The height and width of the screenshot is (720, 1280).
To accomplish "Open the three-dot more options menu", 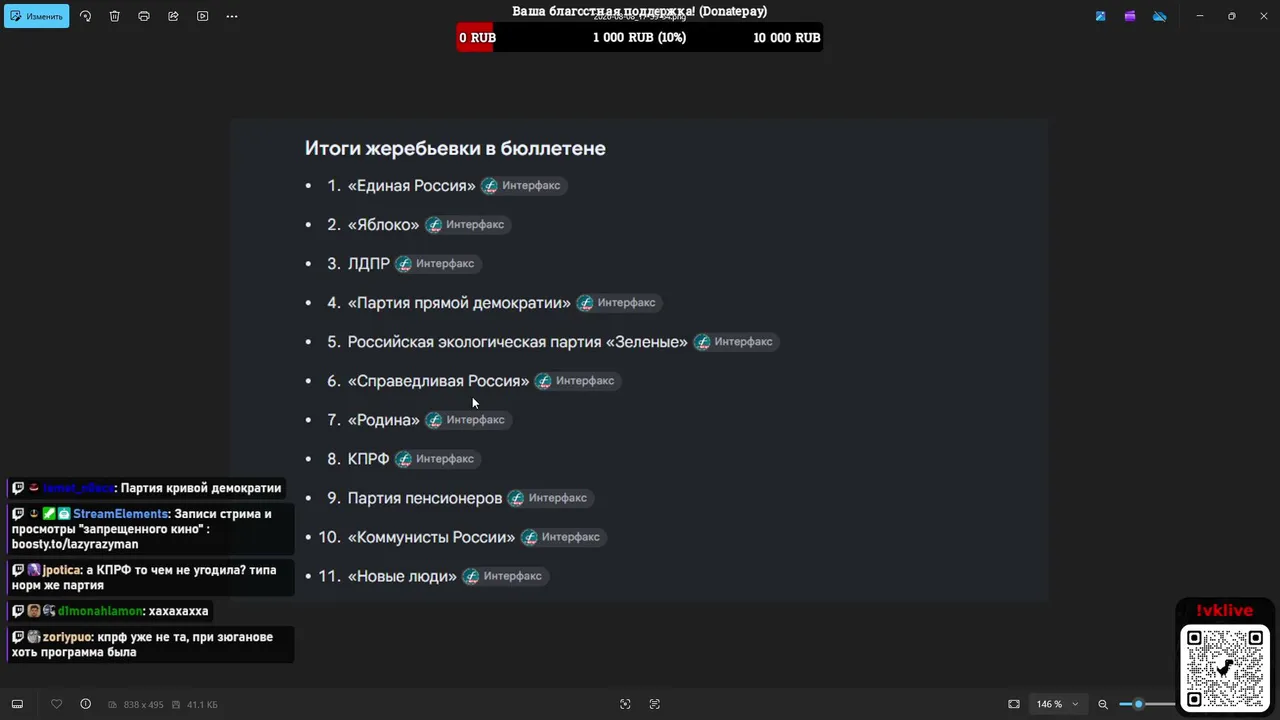I will tap(232, 16).
